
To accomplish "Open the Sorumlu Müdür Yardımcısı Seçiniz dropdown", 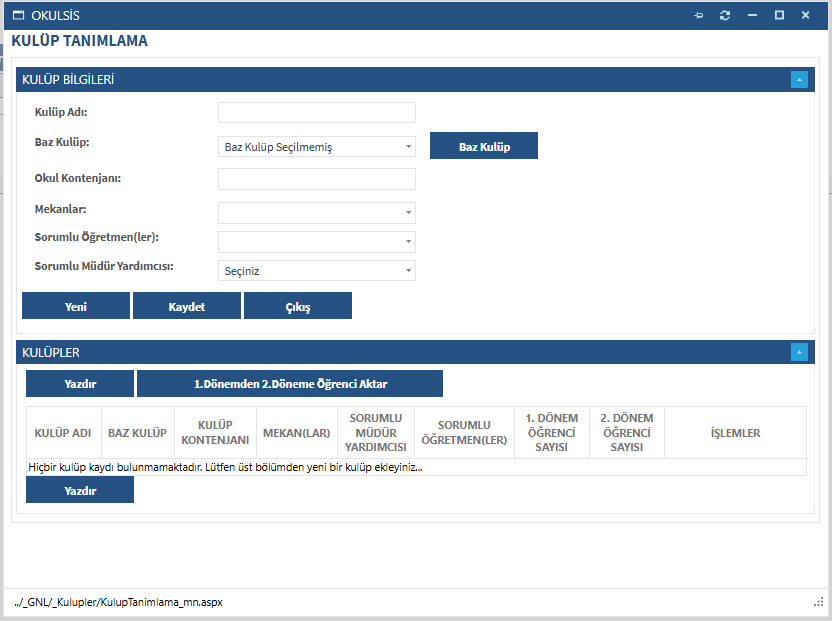I will [x=316, y=271].
